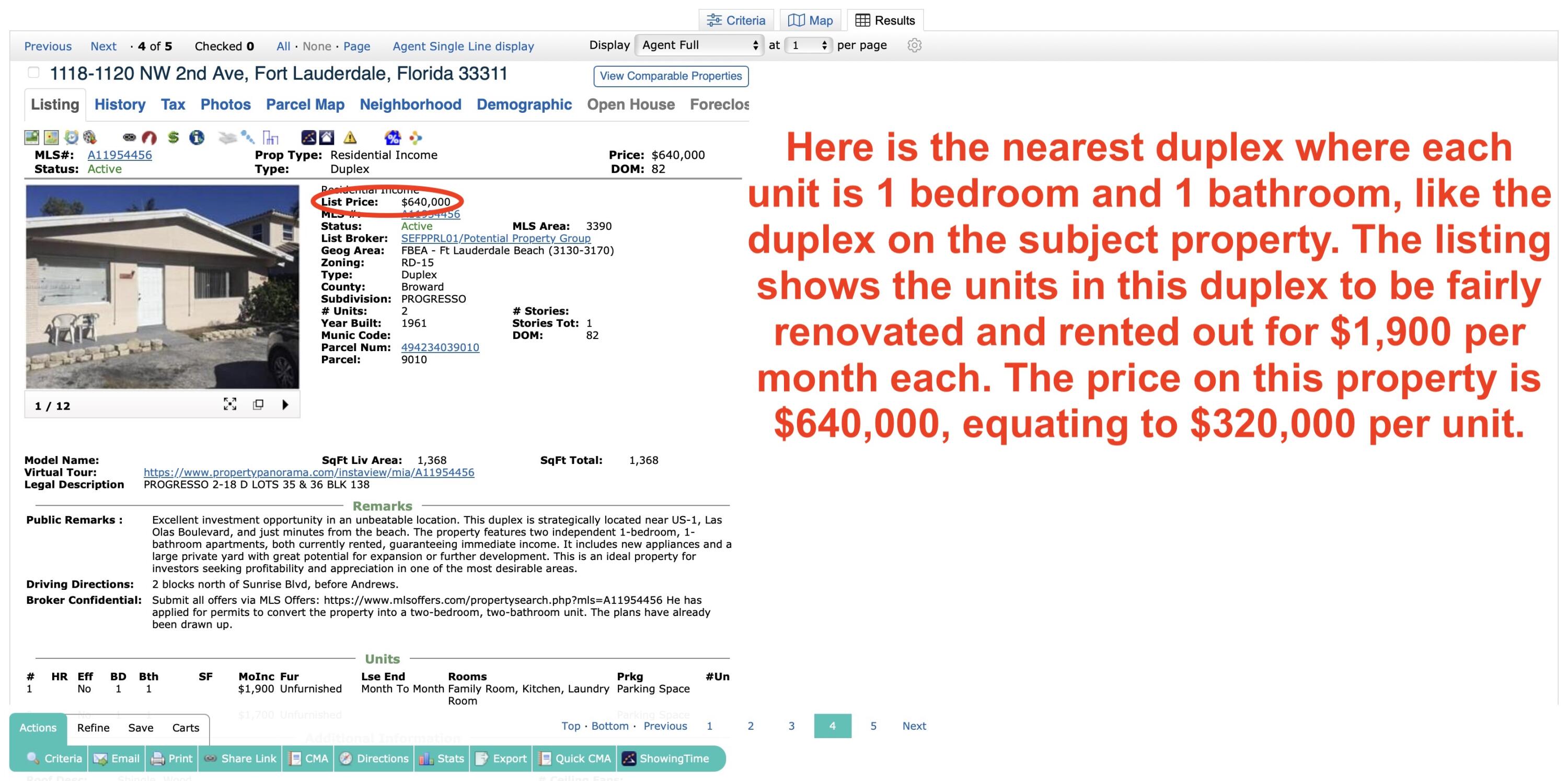This screenshot has height=781, width=1568.
Task: Click Previous link in top navigation
Action: [x=48, y=46]
